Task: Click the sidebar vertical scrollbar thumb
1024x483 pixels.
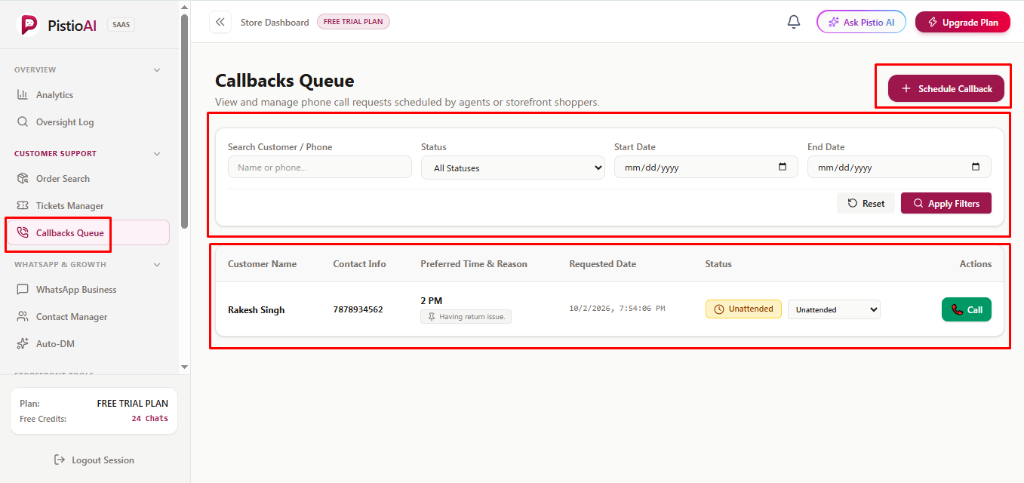Action: point(184,121)
